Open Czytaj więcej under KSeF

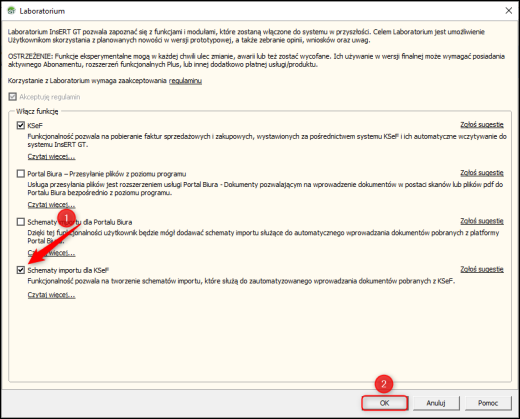point(51,156)
